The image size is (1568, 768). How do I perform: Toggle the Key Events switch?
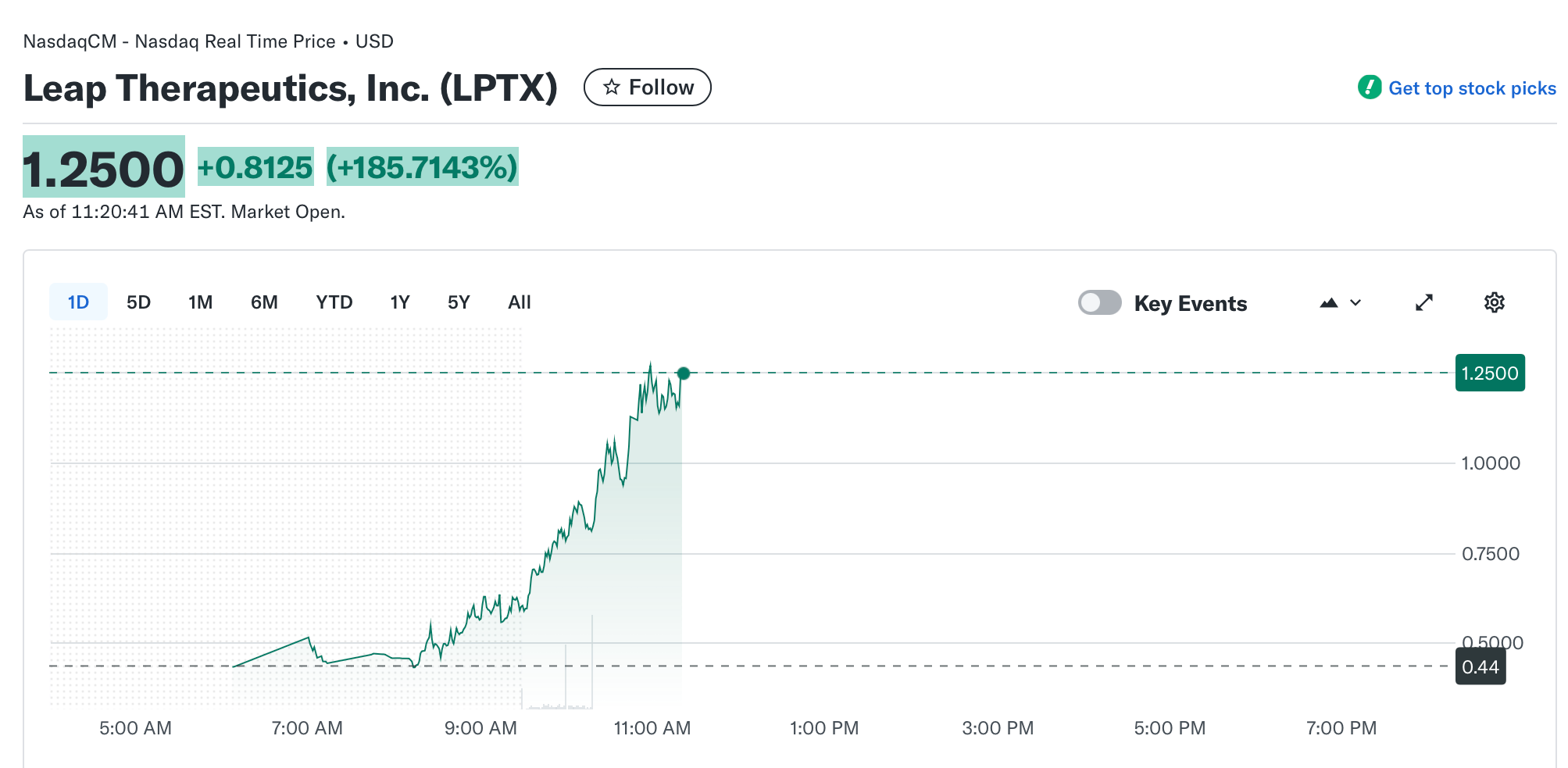coord(1099,302)
